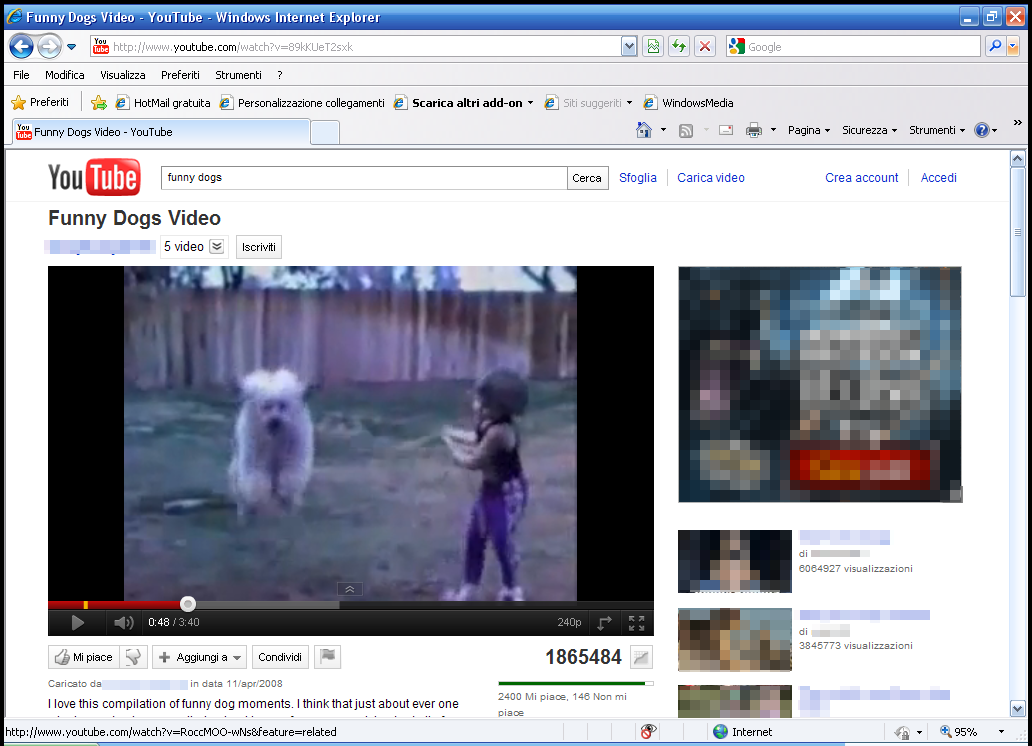Image resolution: width=1032 pixels, height=746 pixels.
Task: Toggle the expand player size icon
Action: [x=605, y=622]
